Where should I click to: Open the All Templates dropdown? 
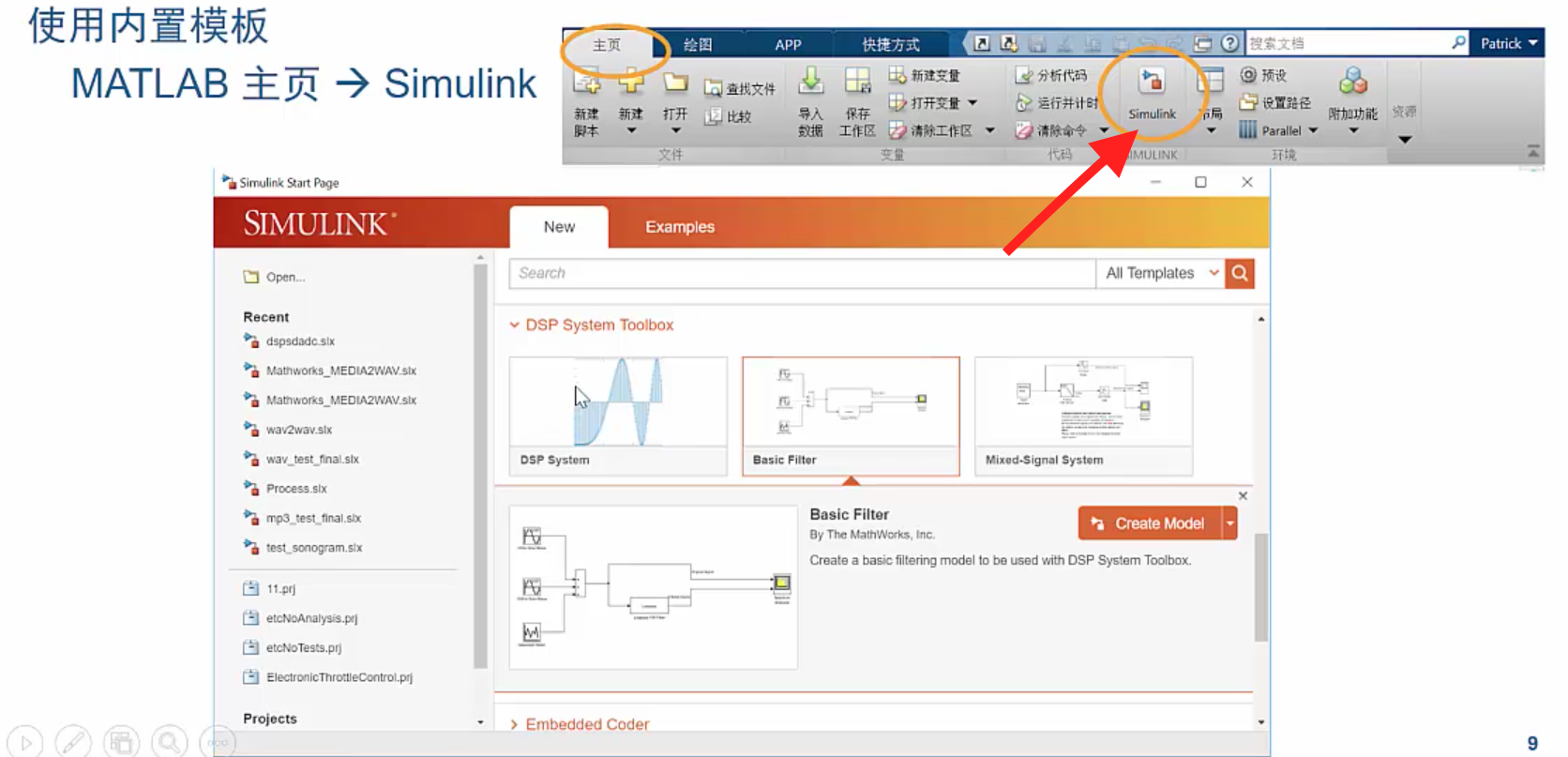[1161, 273]
